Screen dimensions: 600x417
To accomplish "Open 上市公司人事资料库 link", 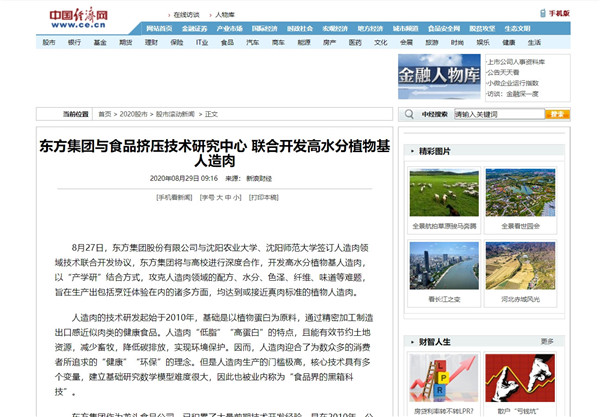I will click(516, 62).
